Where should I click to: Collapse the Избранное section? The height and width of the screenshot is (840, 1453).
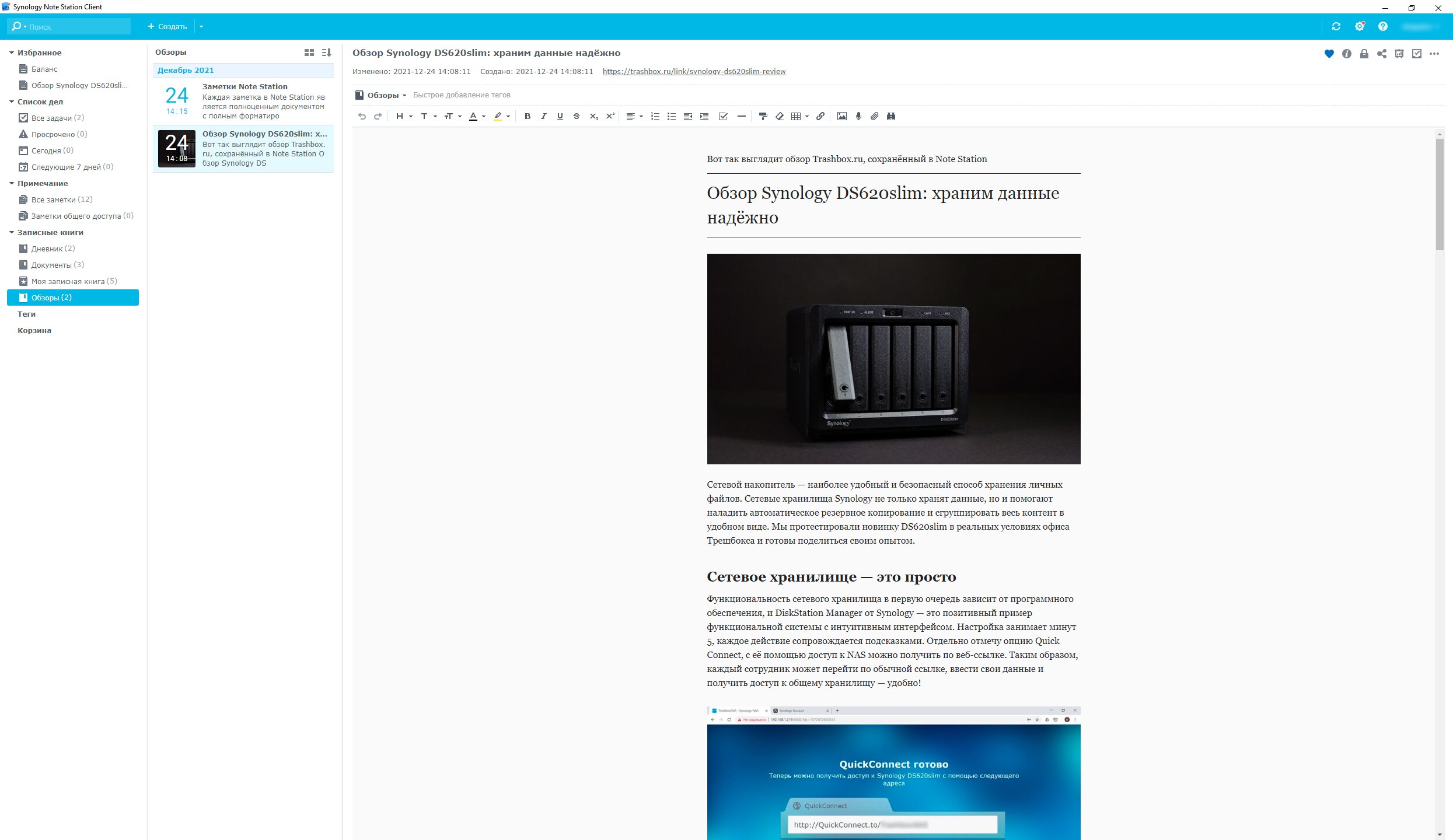pos(11,52)
